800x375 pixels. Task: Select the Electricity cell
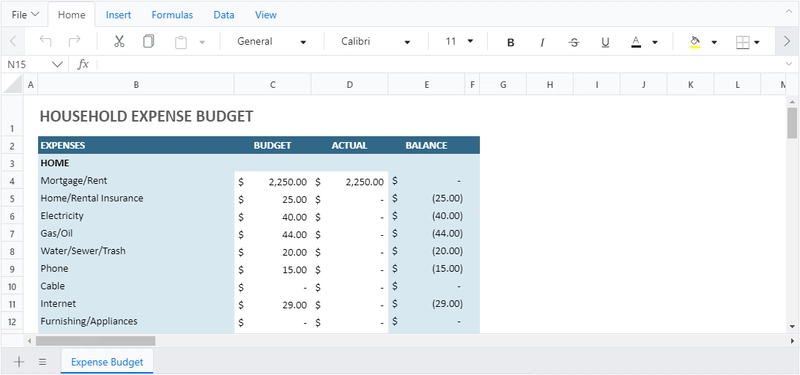(136, 216)
